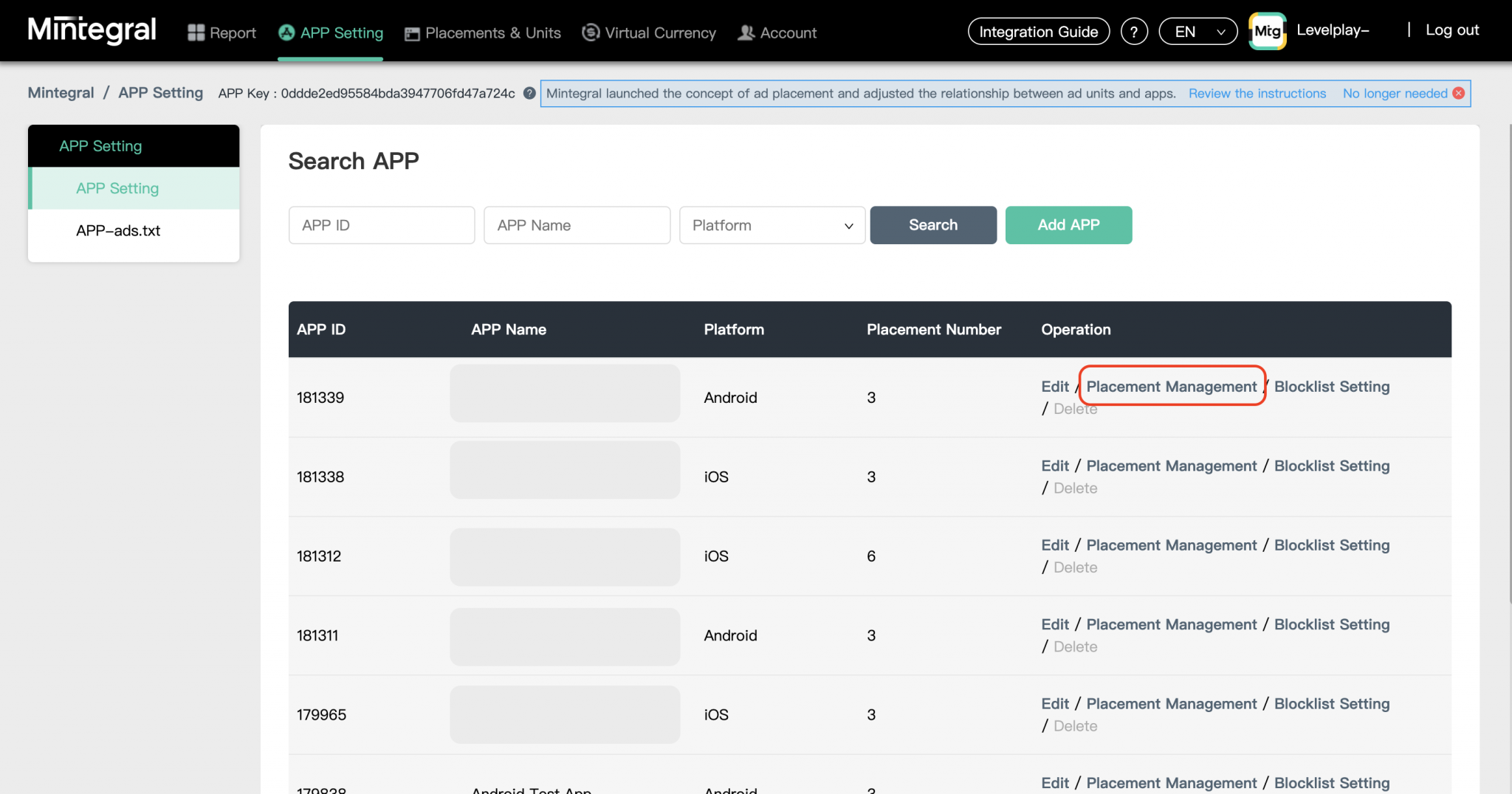
Task: Click the Mtg account avatar
Action: click(x=1268, y=30)
